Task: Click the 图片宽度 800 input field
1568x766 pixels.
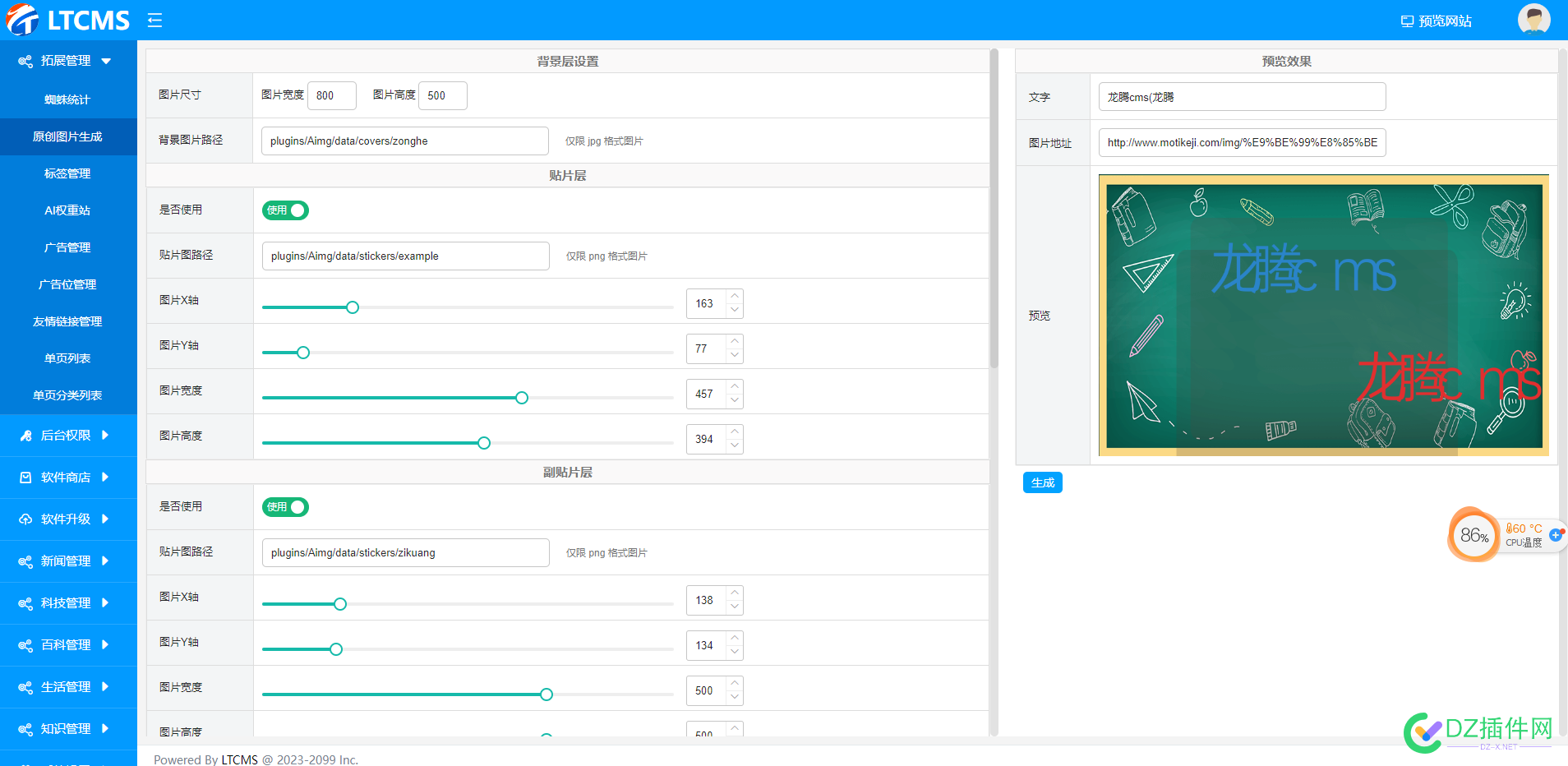Action: (332, 95)
